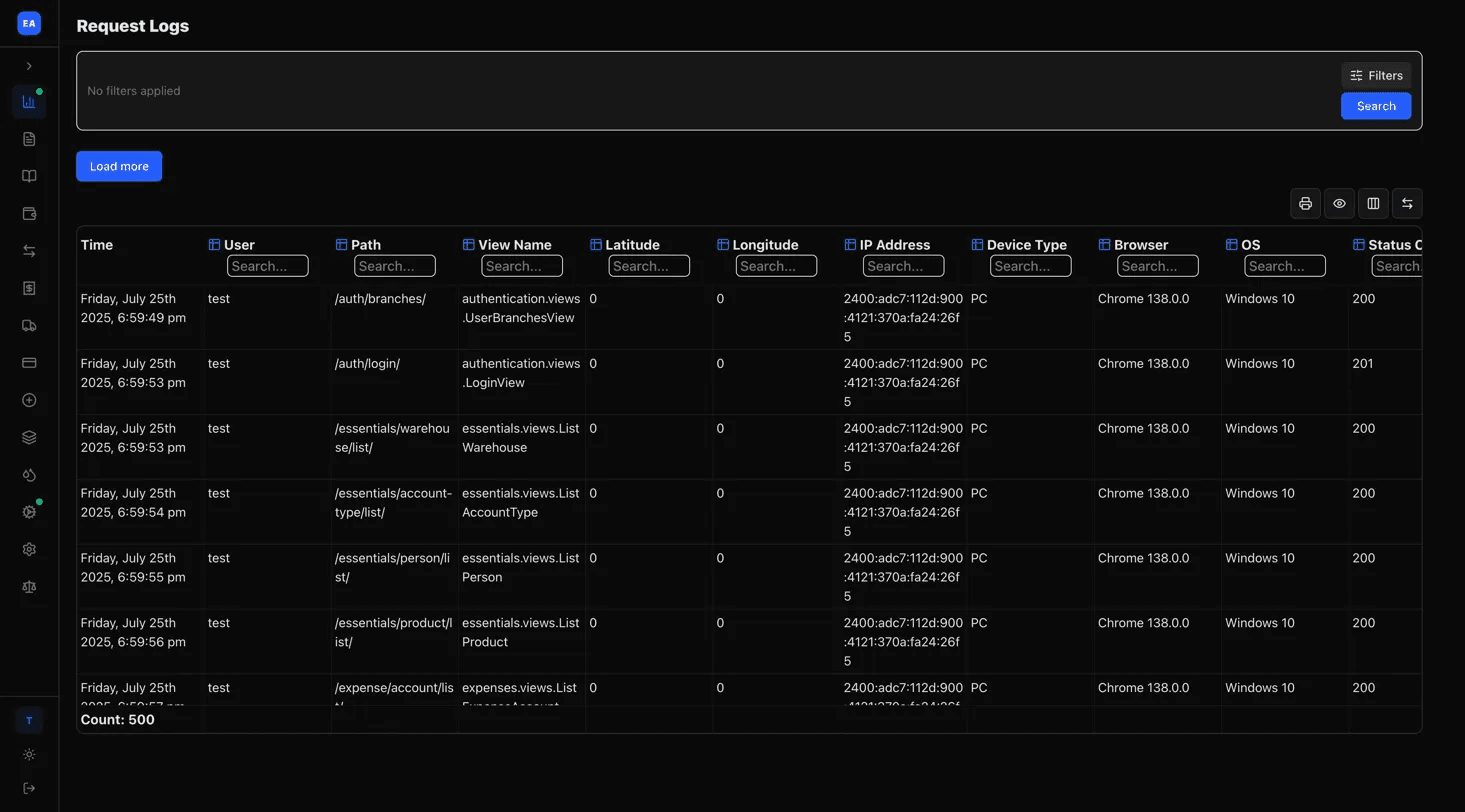
Task: Click the View Name column header icon
Action: [x=468, y=245]
